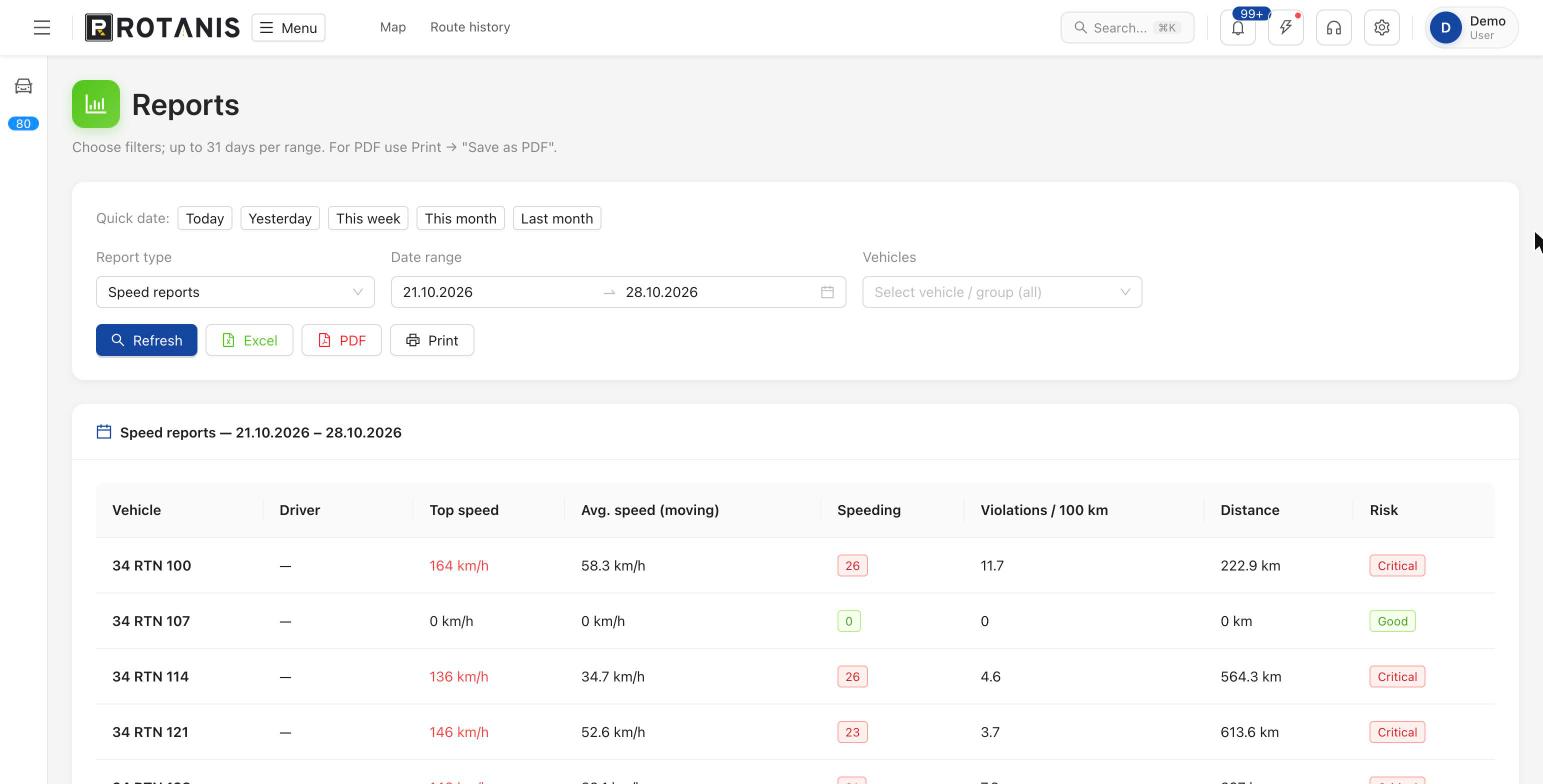Open the Vehicles group selector

pos(1002,292)
